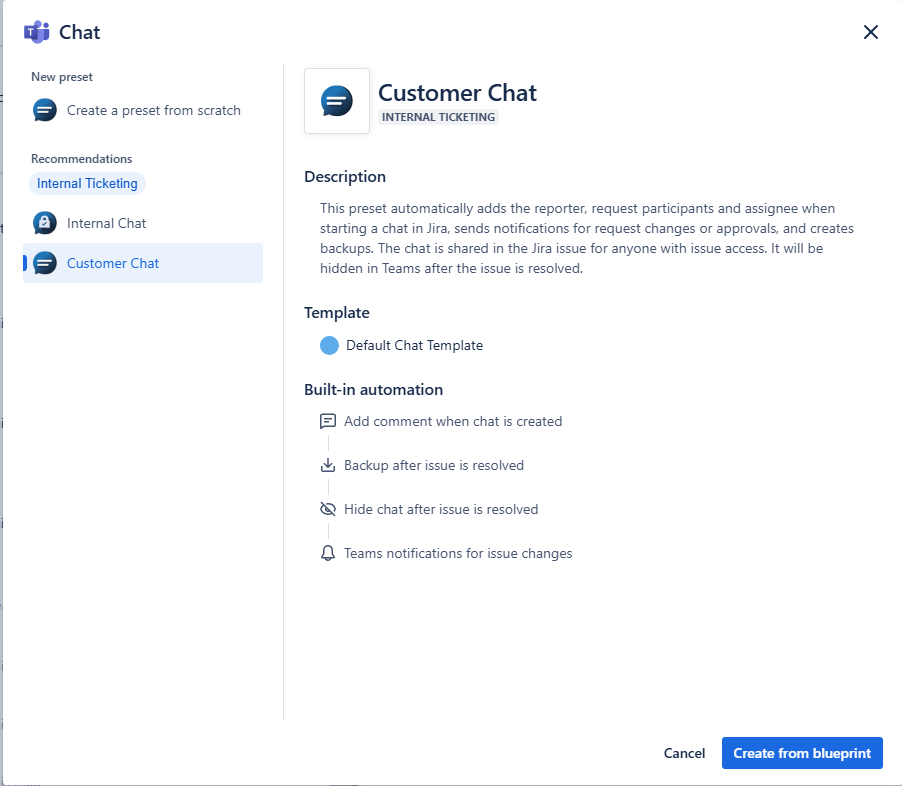The height and width of the screenshot is (786, 902).
Task: Click the Default Chat Template label
Action: (414, 345)
